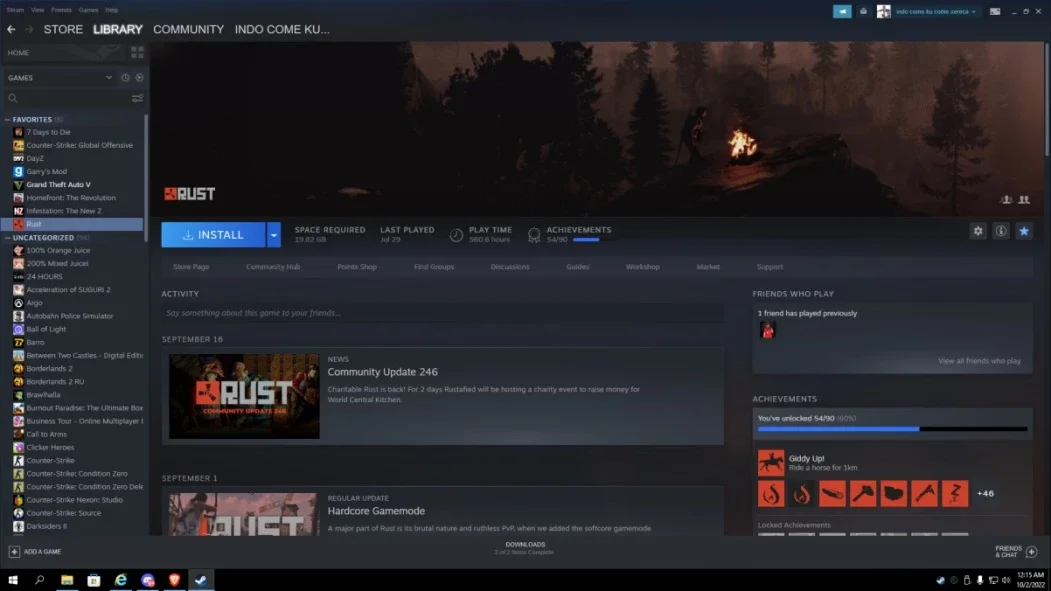This screenshot has height=591, width=1051.
Task: Open the Community Hub link
Action: (x=273, y=267)
